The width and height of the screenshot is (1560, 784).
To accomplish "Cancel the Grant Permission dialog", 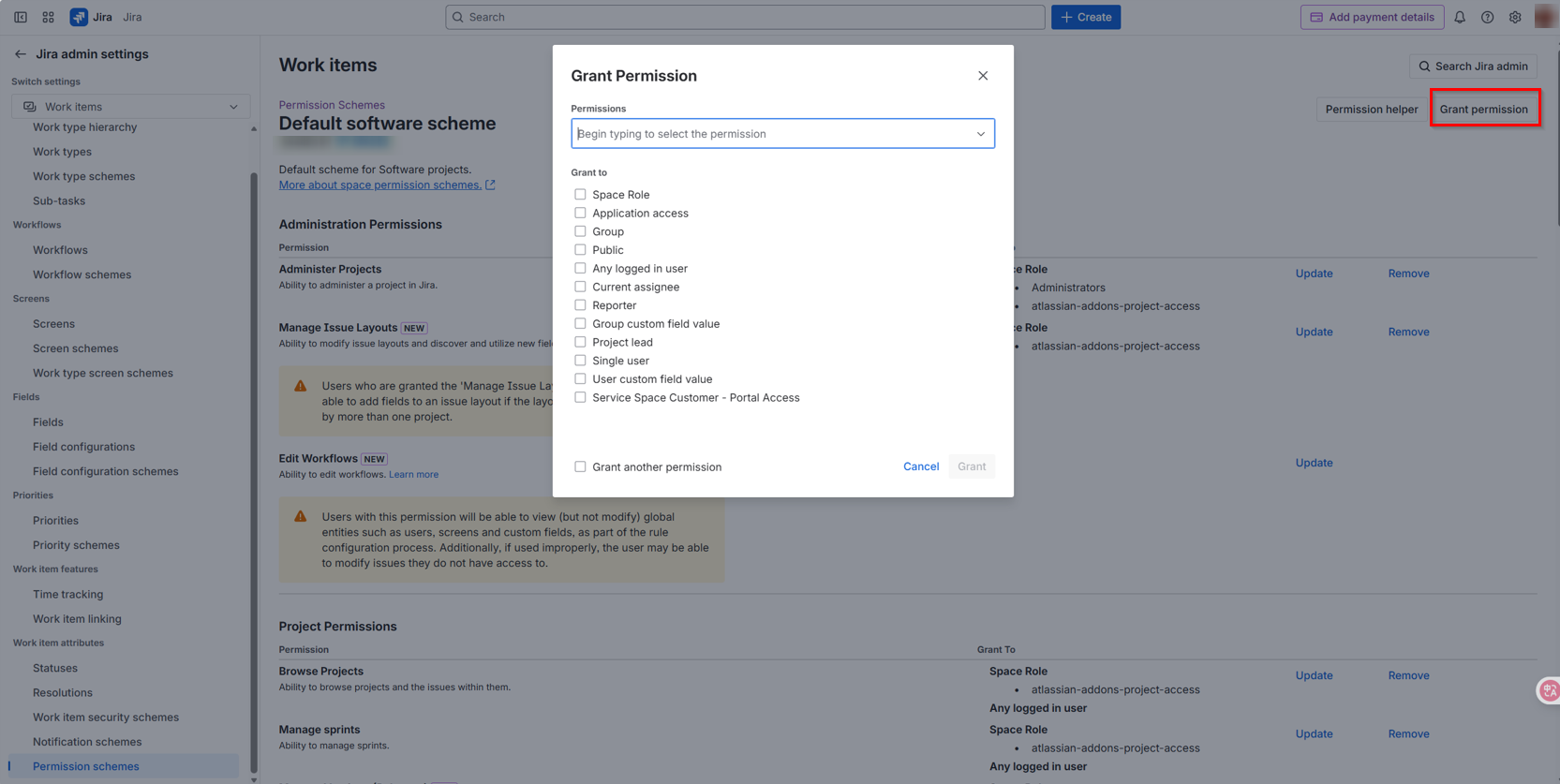I will (x=921, y=466).
